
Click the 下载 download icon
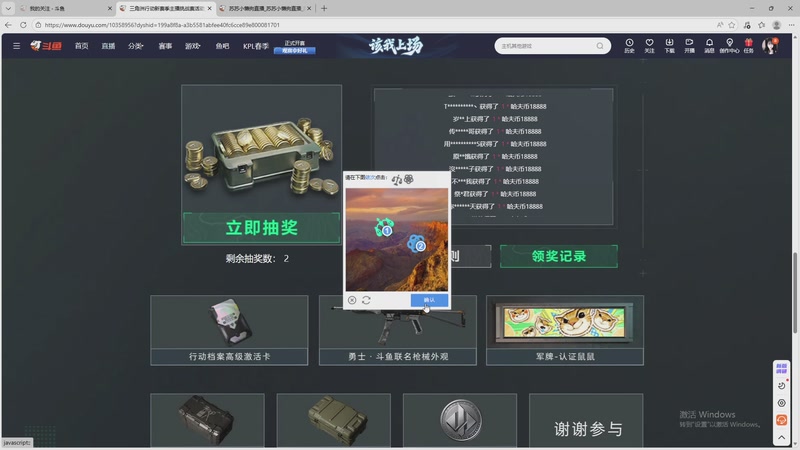(x=669, y=46)
